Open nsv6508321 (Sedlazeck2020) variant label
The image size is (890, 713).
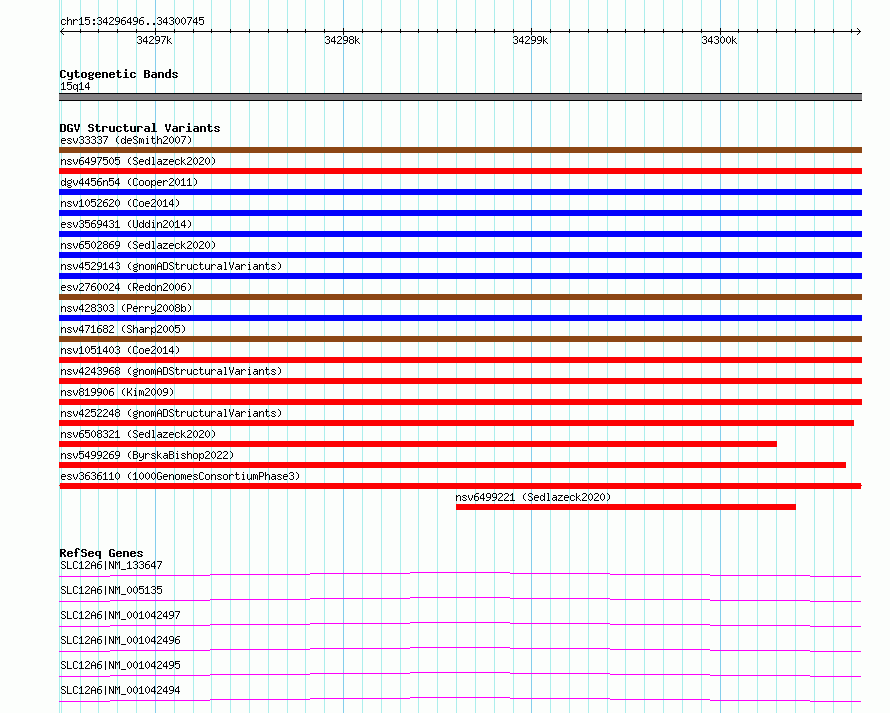coord(138,434)
